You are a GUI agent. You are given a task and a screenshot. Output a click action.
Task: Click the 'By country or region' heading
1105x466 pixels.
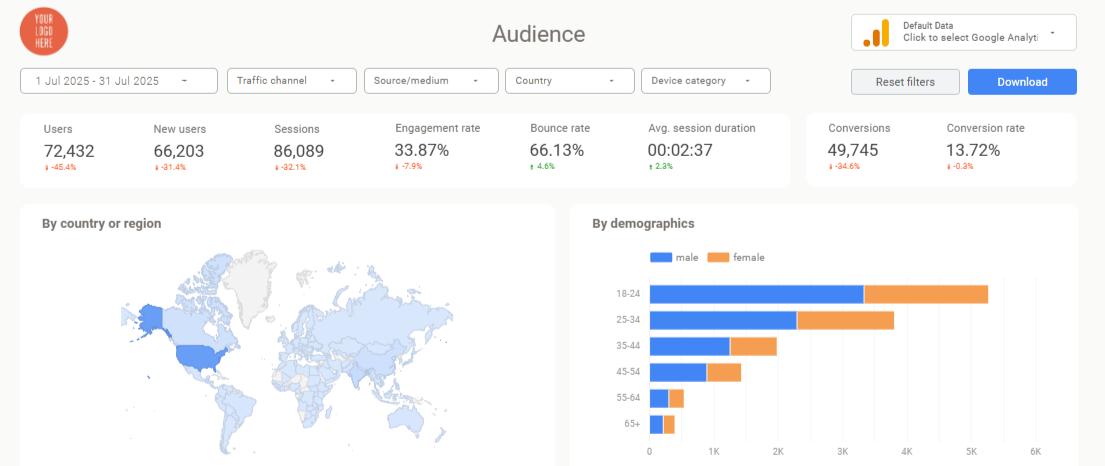point(101,223)
